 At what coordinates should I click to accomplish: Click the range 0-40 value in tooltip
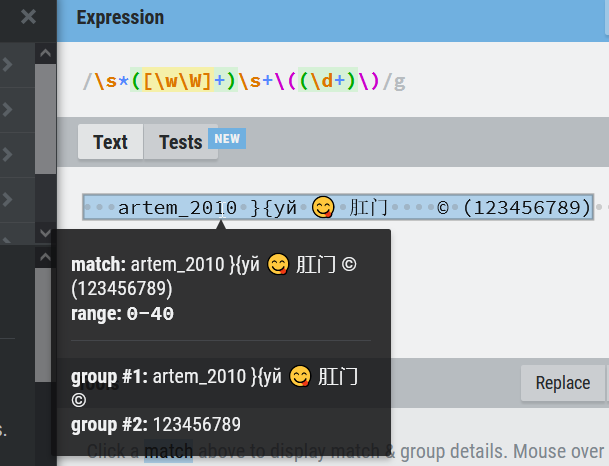click(x=150, y=314)
